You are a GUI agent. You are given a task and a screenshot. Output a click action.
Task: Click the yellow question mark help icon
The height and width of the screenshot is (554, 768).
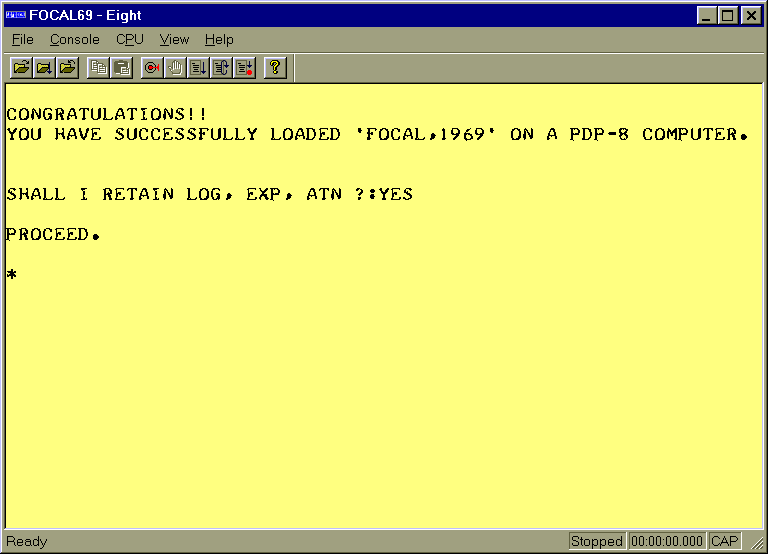(x=275, y=68)
